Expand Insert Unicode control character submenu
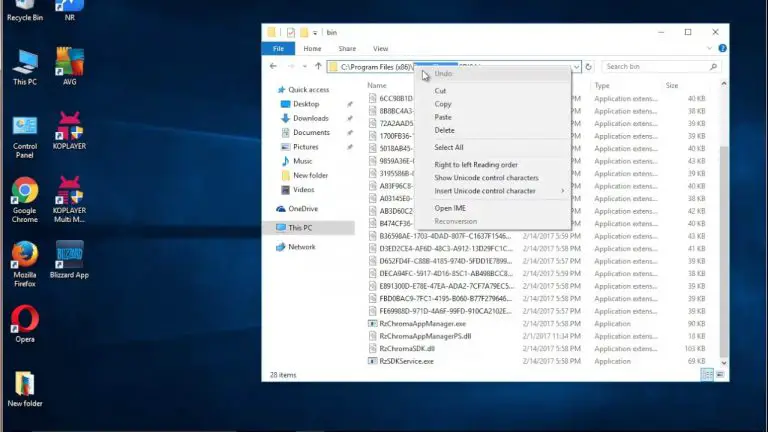This screenshot has height=432, width=768. pos(562,191)
